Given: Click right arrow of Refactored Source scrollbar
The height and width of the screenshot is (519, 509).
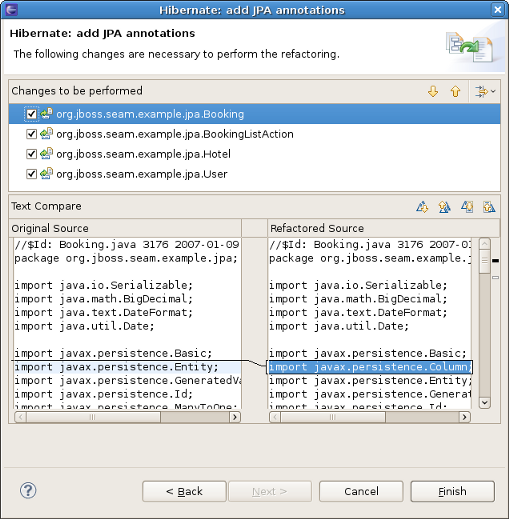Looking at the screenshot, I should pyautogui.click(x=464, y=417).
